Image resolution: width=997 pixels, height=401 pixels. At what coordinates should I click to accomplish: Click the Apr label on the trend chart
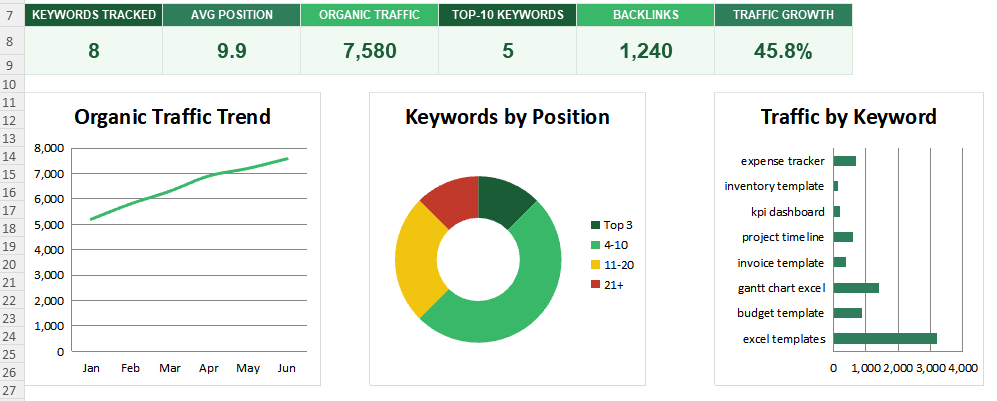(x=209, y=368)
